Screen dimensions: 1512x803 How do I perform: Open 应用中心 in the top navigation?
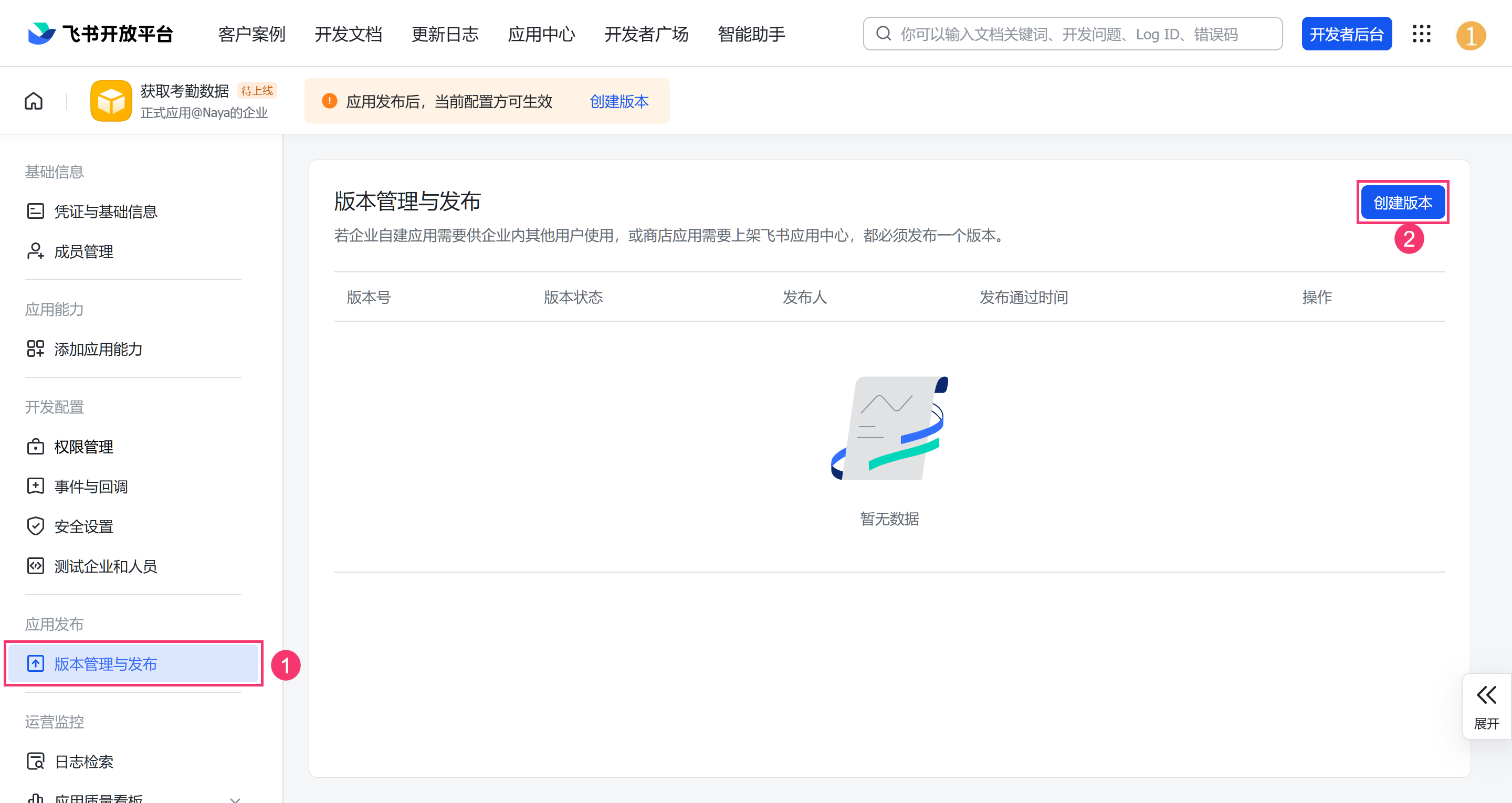pos(541,34)
